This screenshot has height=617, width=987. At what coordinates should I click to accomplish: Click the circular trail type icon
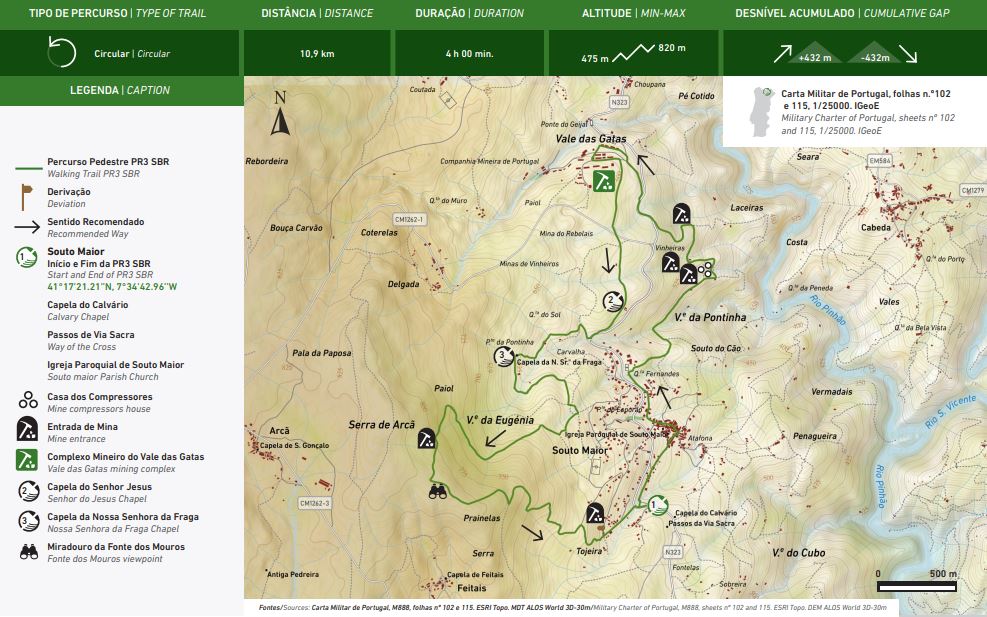(x=62, y=53)
